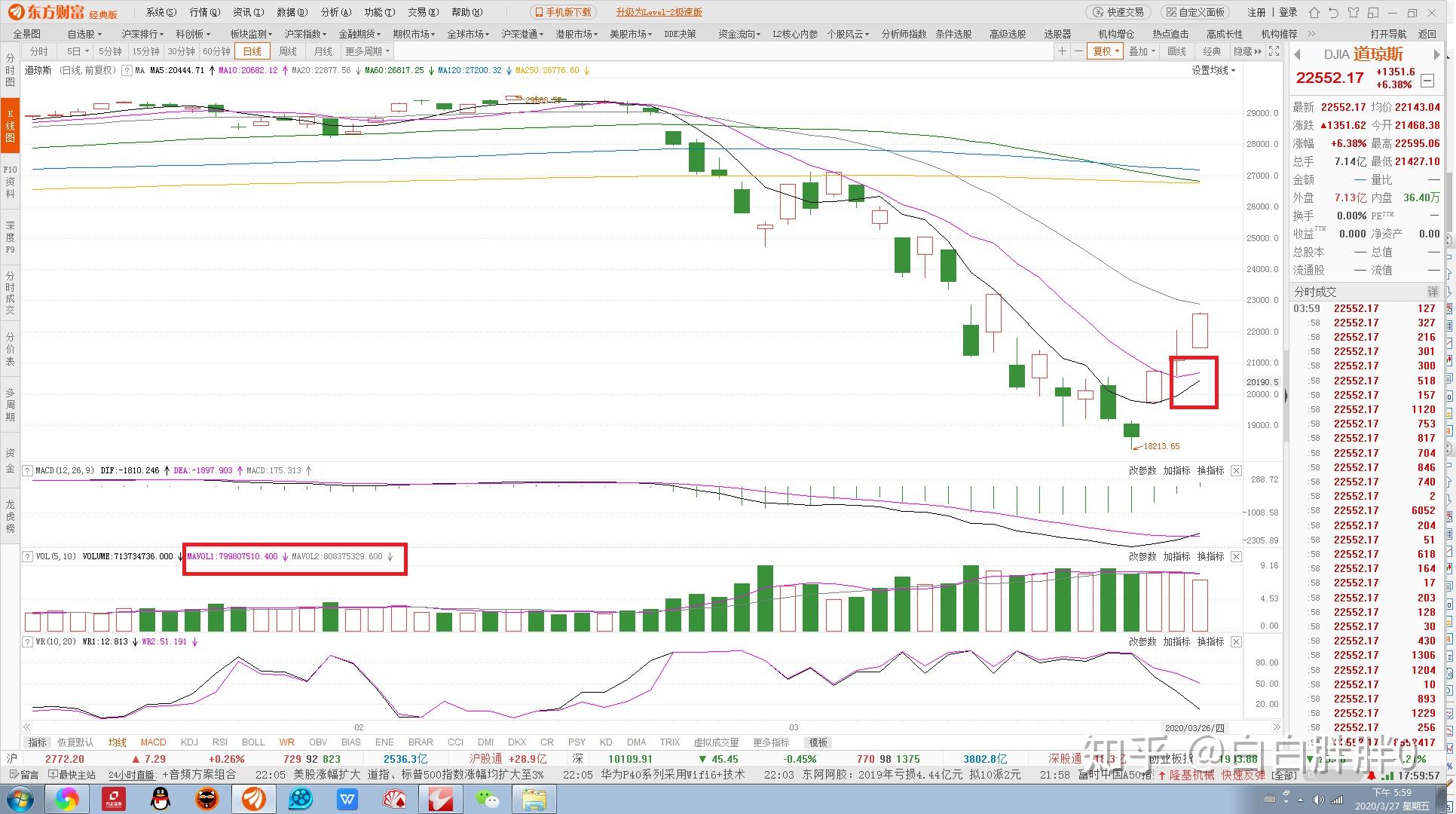Screen dimensions: 1456x814
Task: Expand the 设置均线 dropdown
Action: (x=1213, y=70)
